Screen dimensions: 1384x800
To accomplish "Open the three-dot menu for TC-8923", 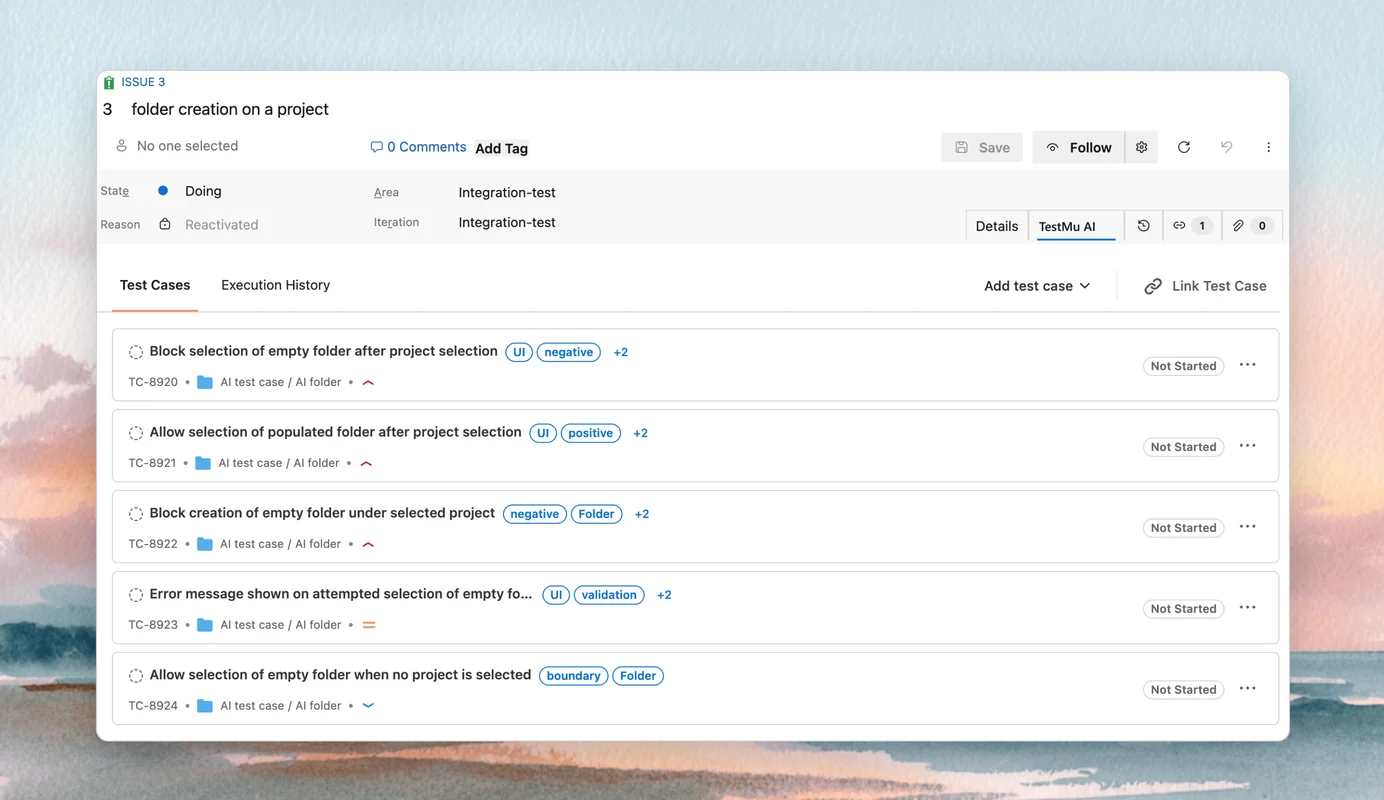I will point(1247,608).
